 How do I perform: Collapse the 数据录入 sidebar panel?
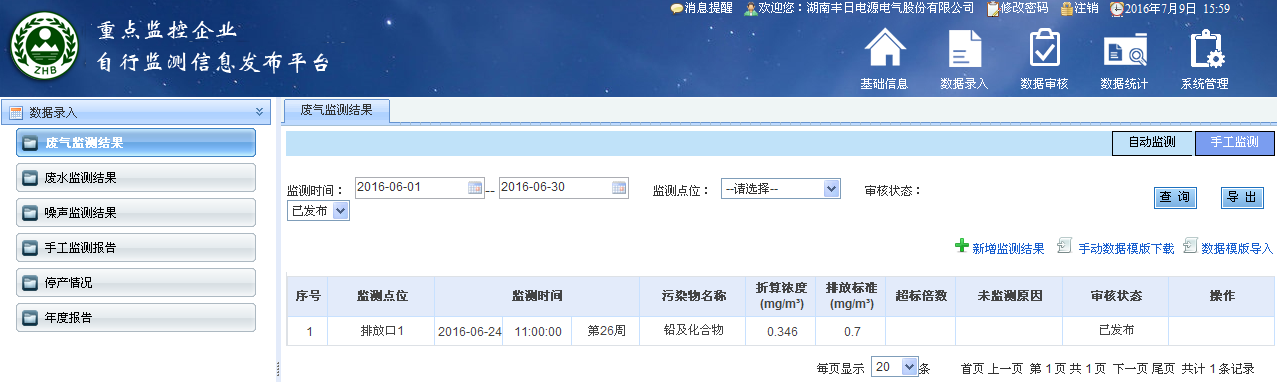pos(259,112)
